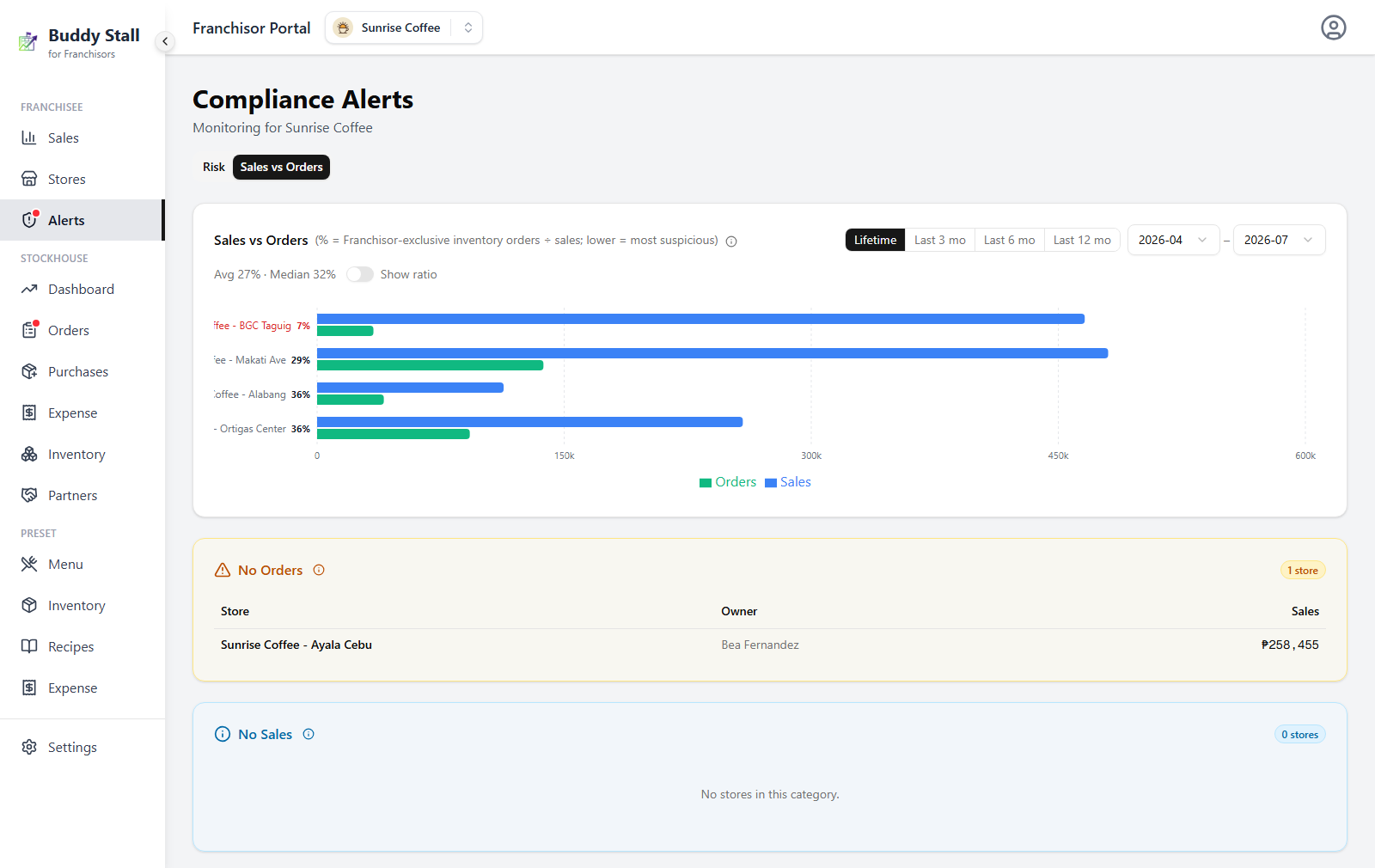Click the Buddy Stall logo icon
Viewport: 1375px width, 868px height.
coord(28,41)
